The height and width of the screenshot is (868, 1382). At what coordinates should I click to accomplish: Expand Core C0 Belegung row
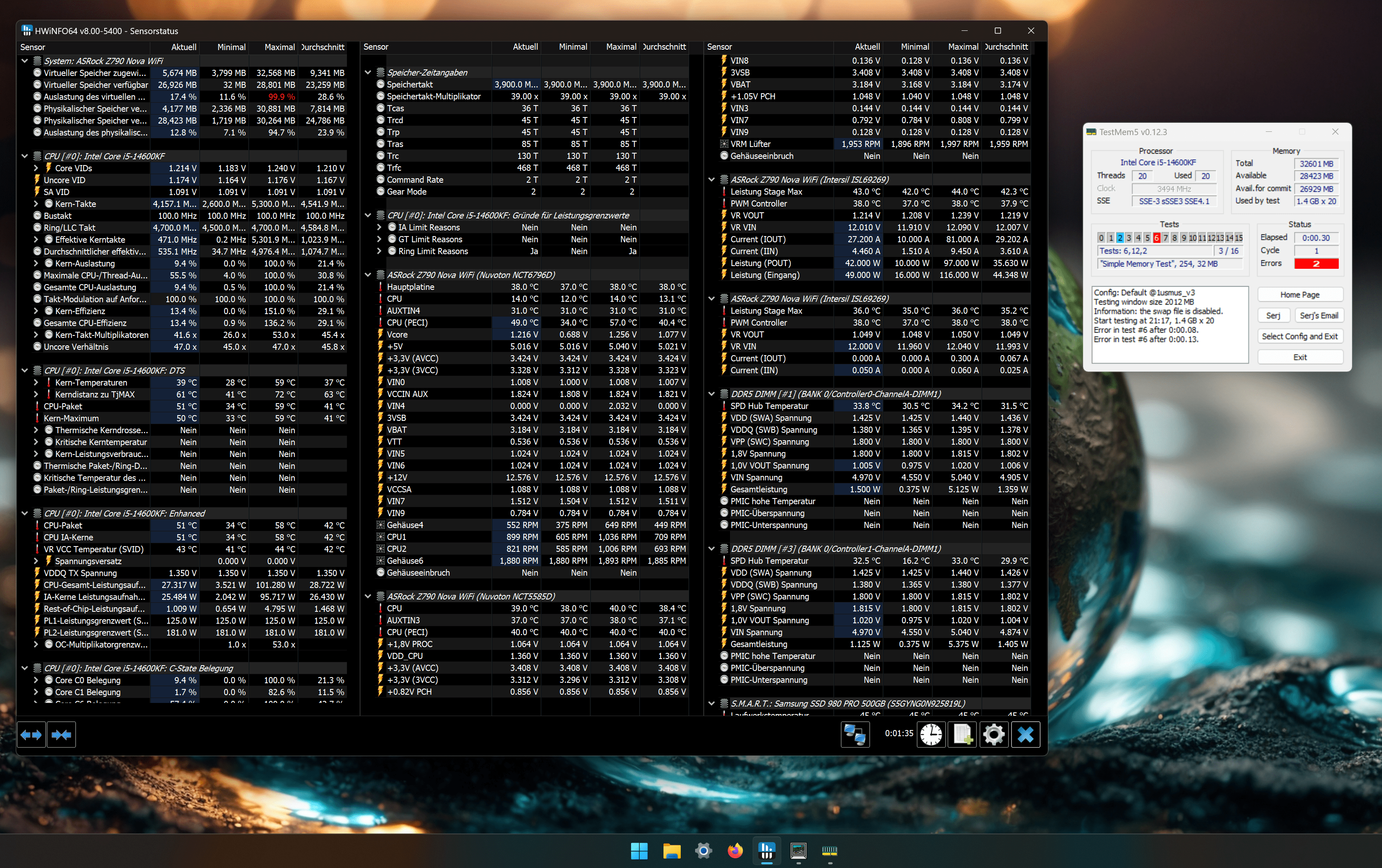pos(36,680)
